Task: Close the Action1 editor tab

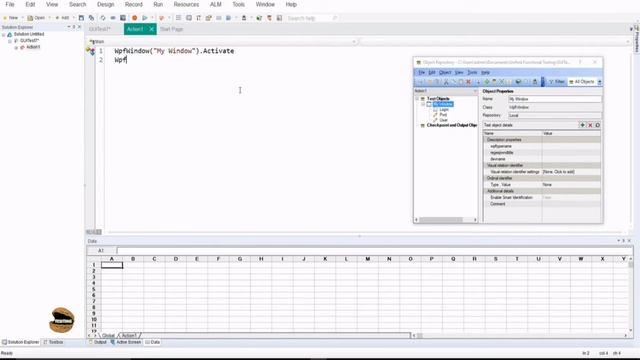Action: click(151, 29)
